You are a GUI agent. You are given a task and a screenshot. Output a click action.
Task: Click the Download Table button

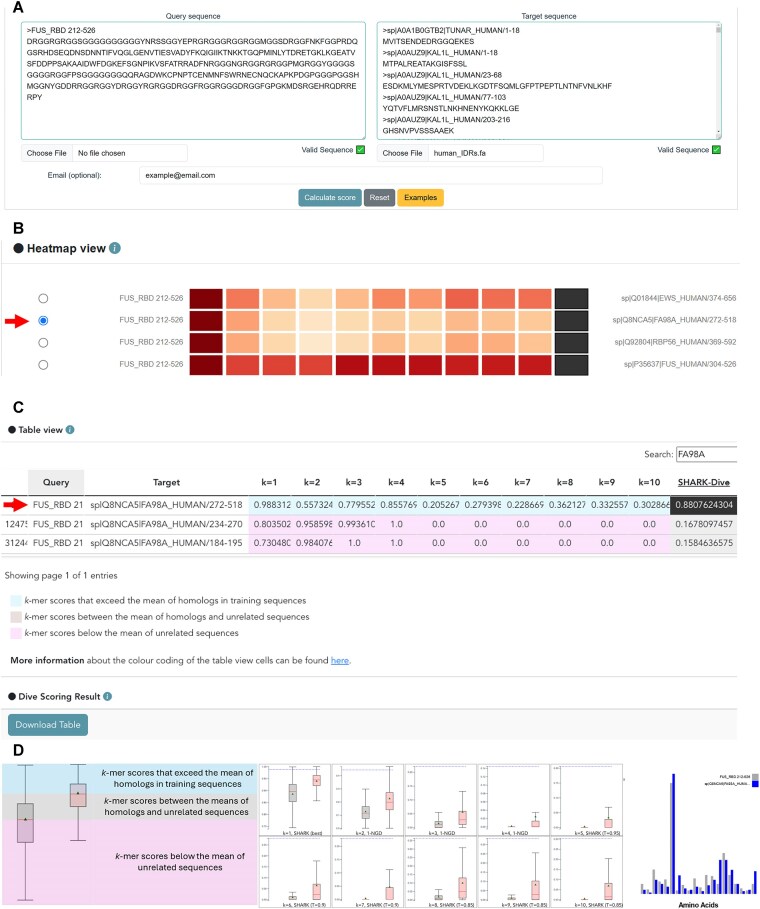point(48,725)
